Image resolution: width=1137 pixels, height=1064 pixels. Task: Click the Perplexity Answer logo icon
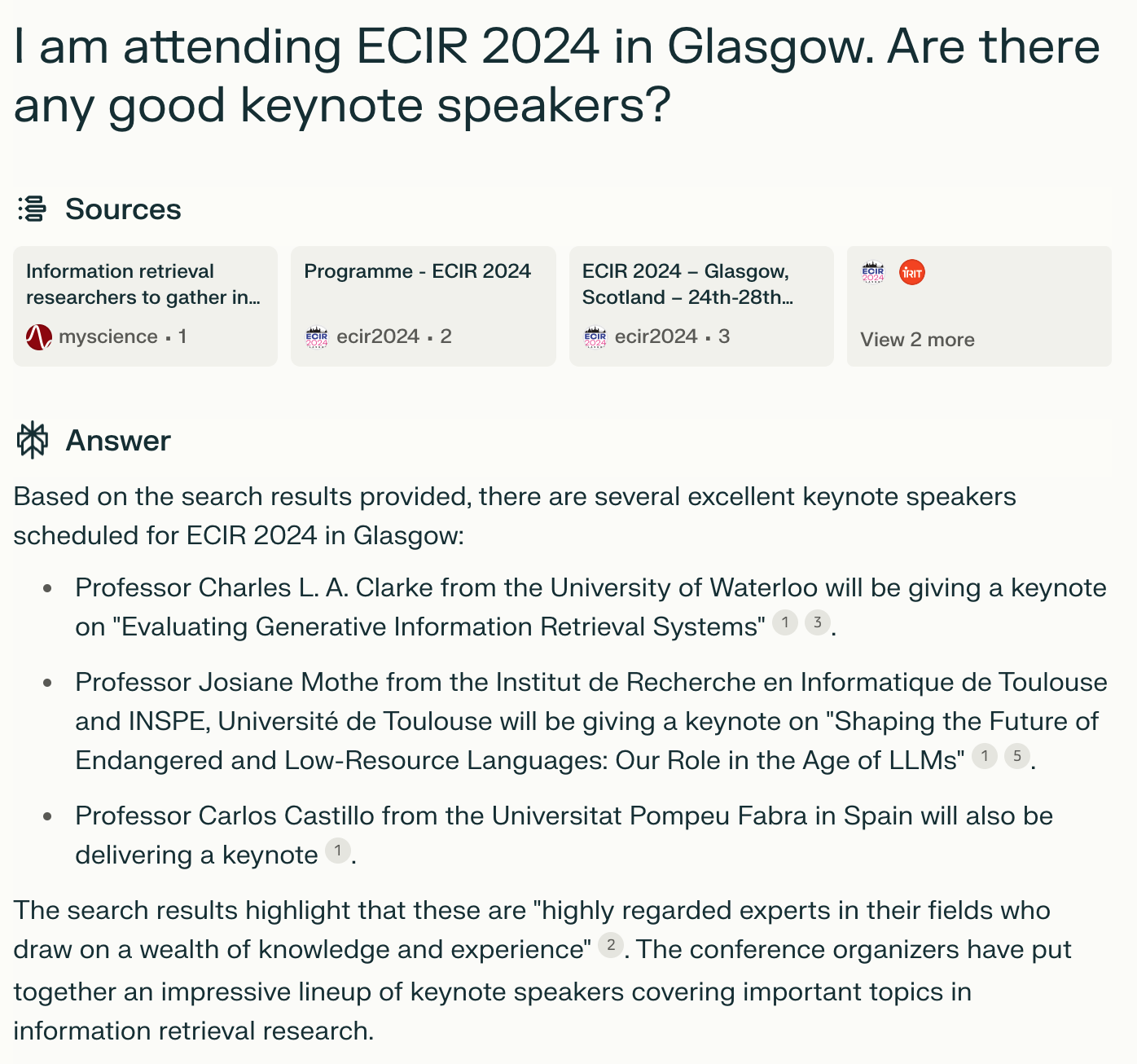[33, 441]
